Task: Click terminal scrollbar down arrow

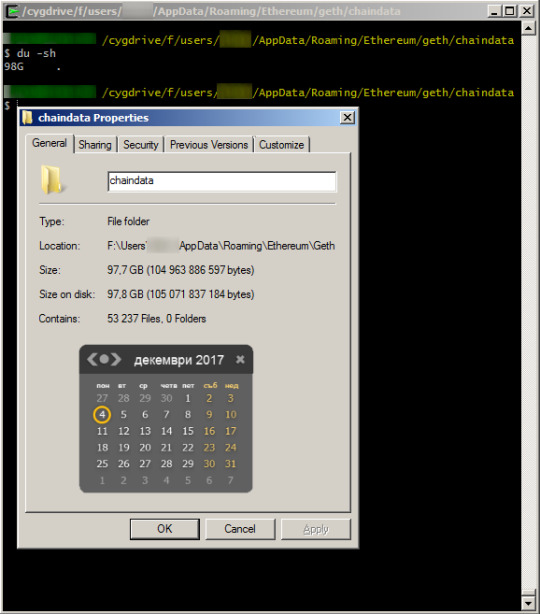Action: 529,603
